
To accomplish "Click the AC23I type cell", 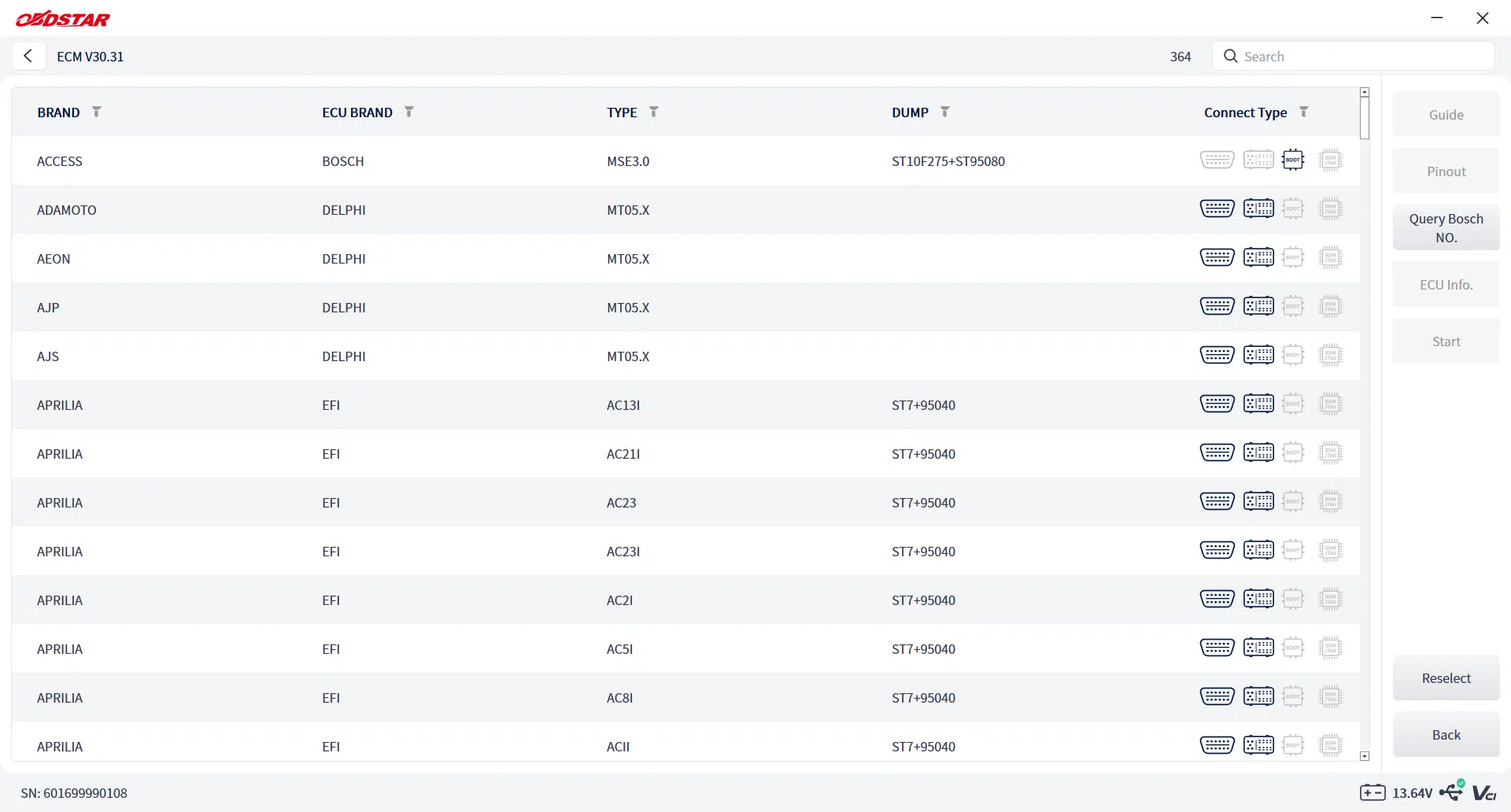I will pos(623,552).
